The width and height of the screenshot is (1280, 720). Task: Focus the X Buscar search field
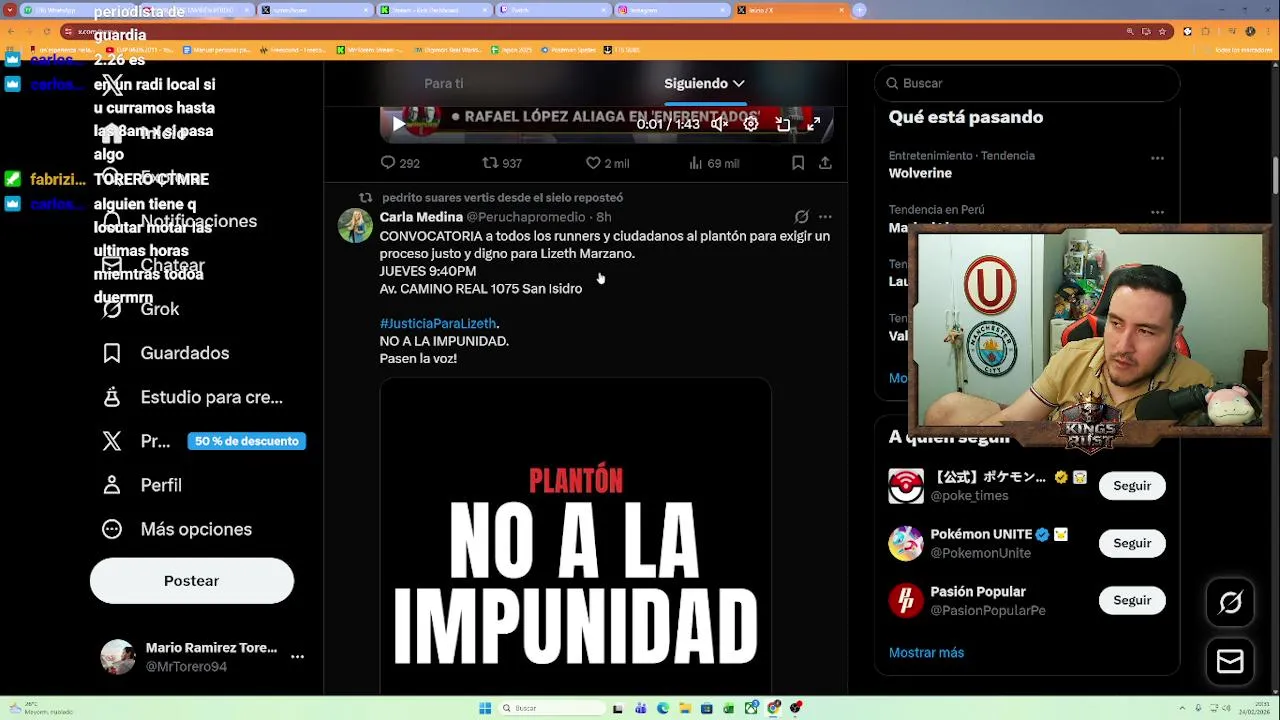(x=1027, y=83)
